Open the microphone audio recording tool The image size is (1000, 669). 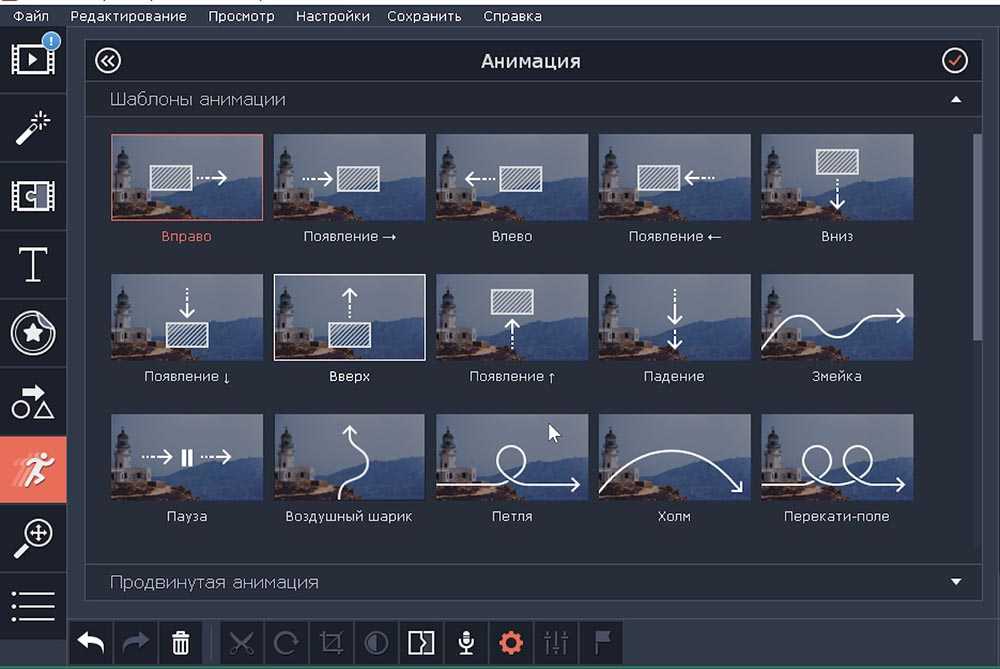[x=465, y=643]
